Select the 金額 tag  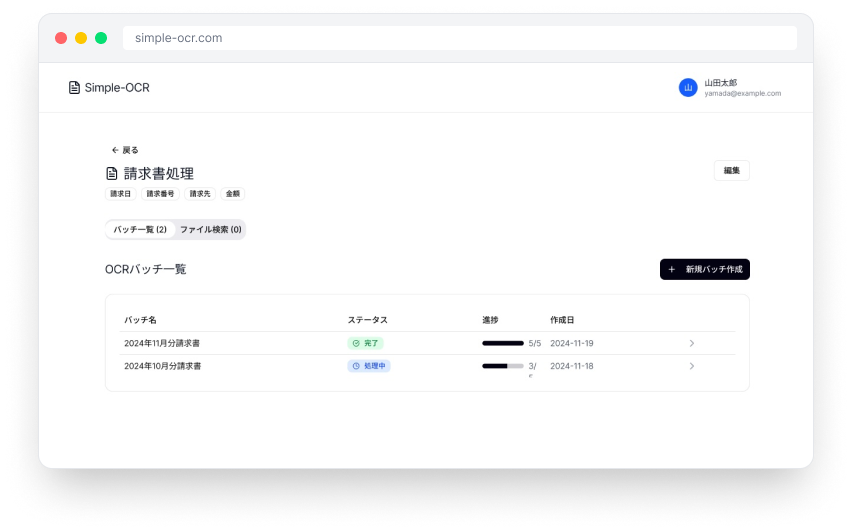click(233, 193)
